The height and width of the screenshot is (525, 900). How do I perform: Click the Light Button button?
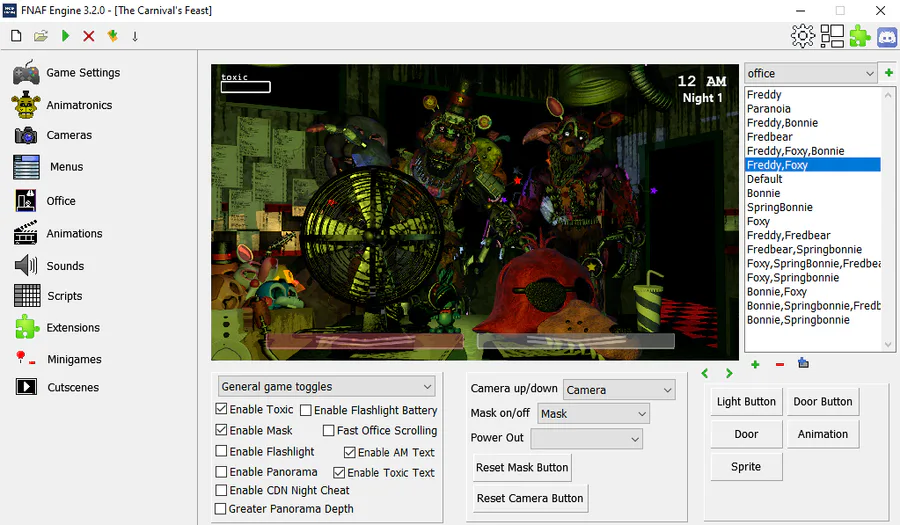746,402
